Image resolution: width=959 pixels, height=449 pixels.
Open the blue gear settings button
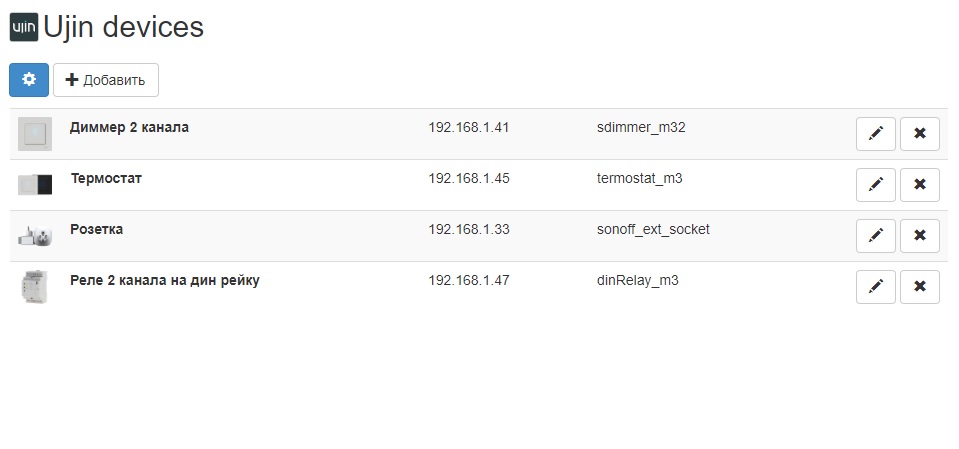click(28, 80)
